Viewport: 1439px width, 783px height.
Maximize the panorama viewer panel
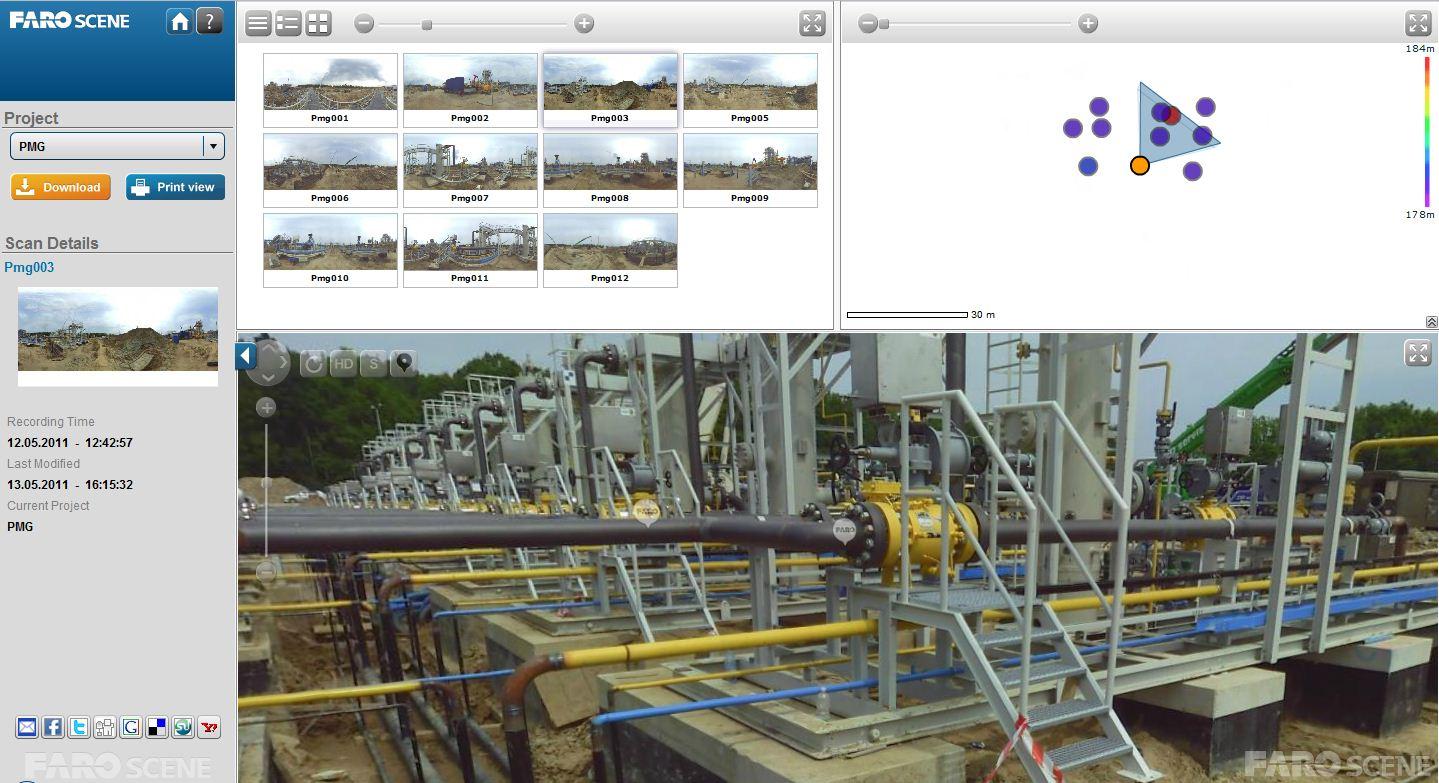point(1418,352)
